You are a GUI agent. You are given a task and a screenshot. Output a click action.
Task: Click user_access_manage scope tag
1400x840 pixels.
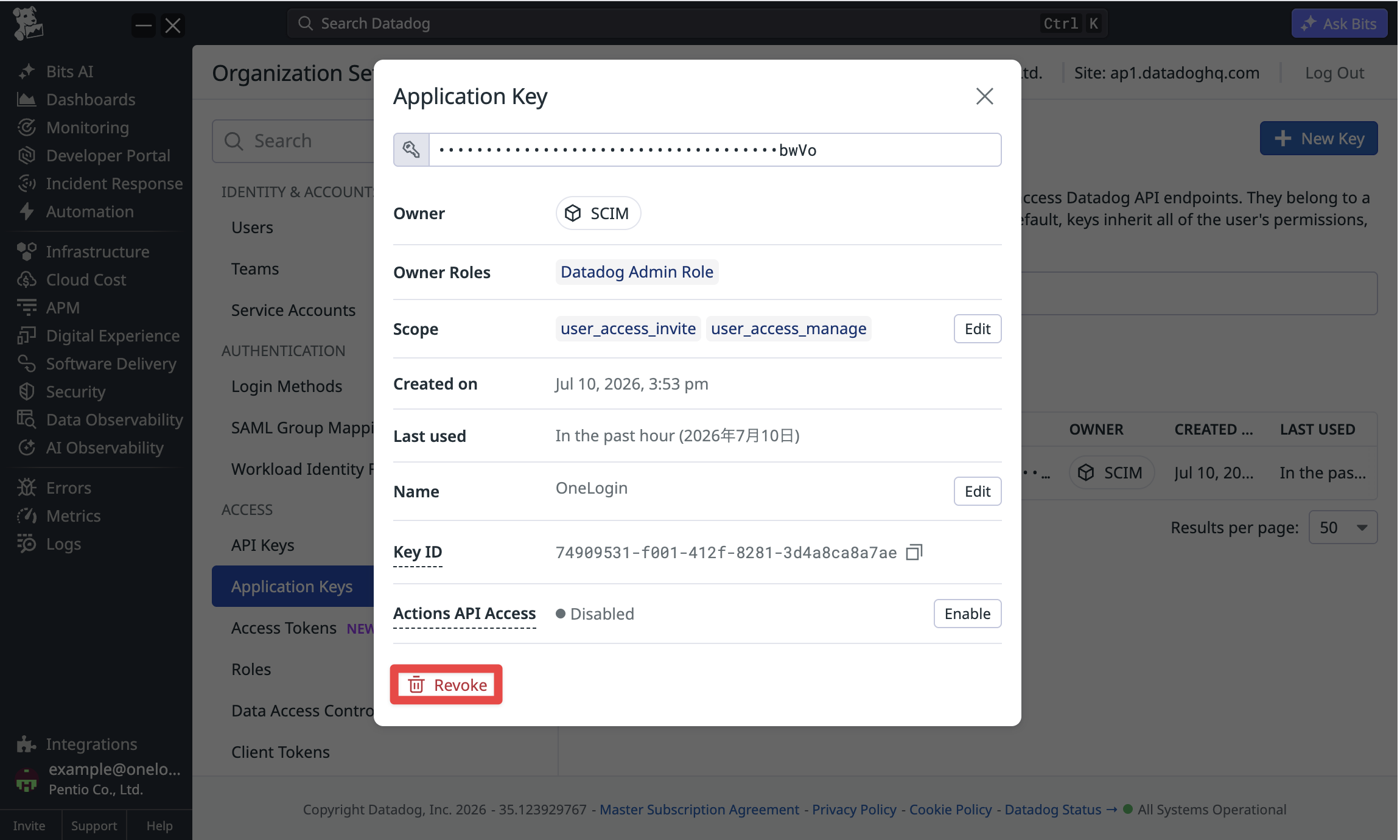[788, 329]
